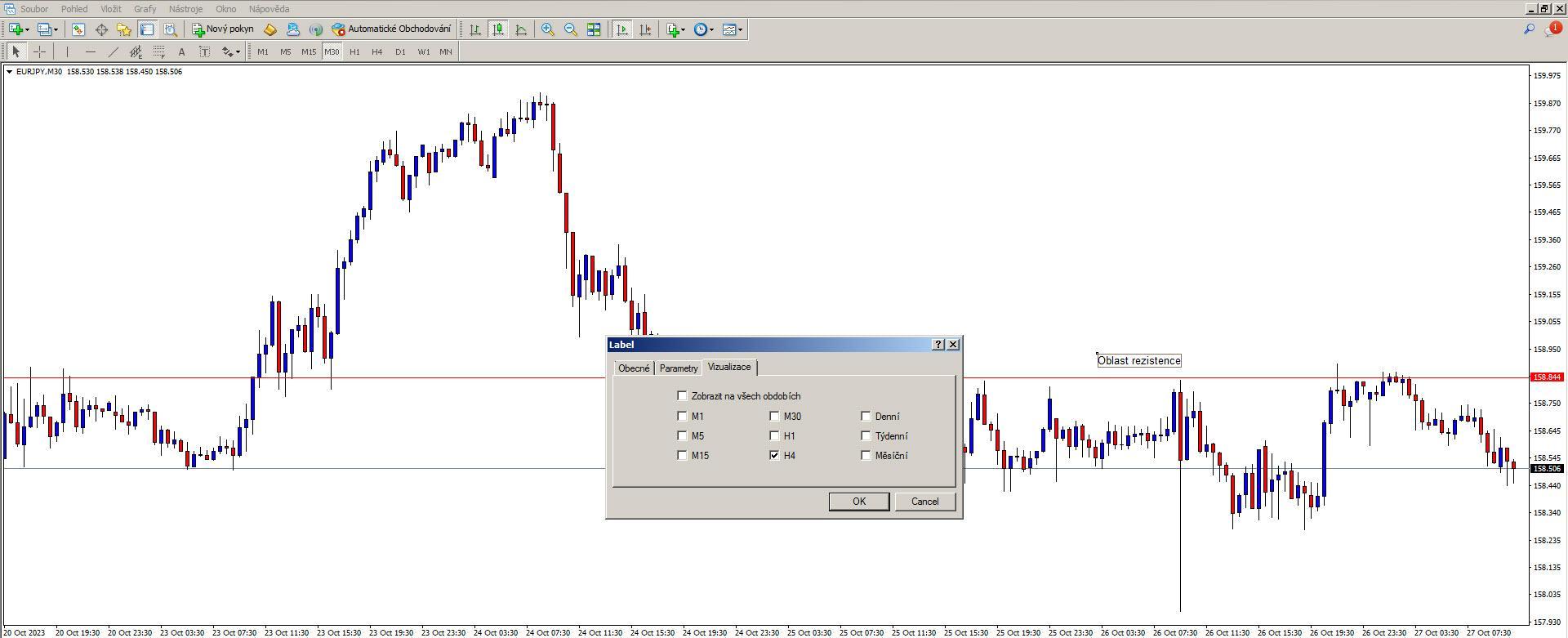Uncheck the H4 timeframe checkbox
The image size is (1568, 638).
click(774, 455)
